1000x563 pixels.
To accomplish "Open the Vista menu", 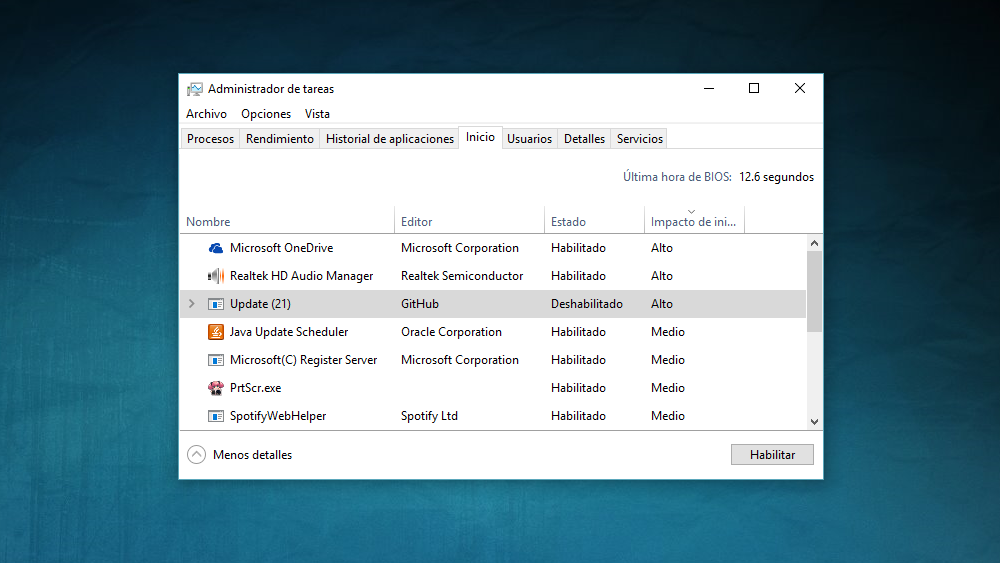I will click(x=317, y=114).
